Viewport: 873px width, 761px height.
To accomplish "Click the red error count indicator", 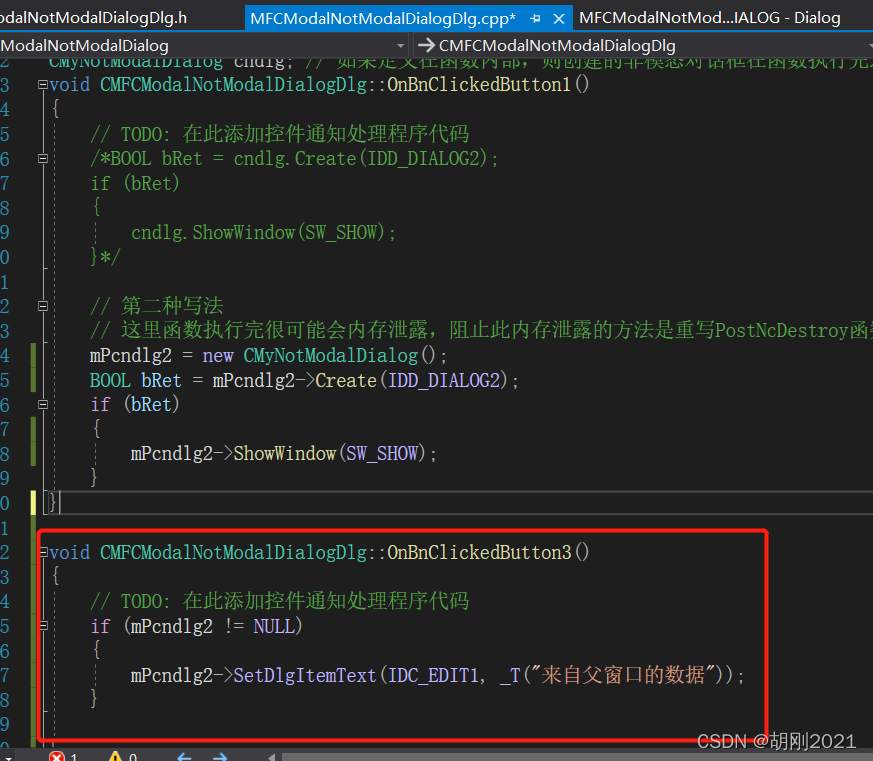I will coord(63,757).
